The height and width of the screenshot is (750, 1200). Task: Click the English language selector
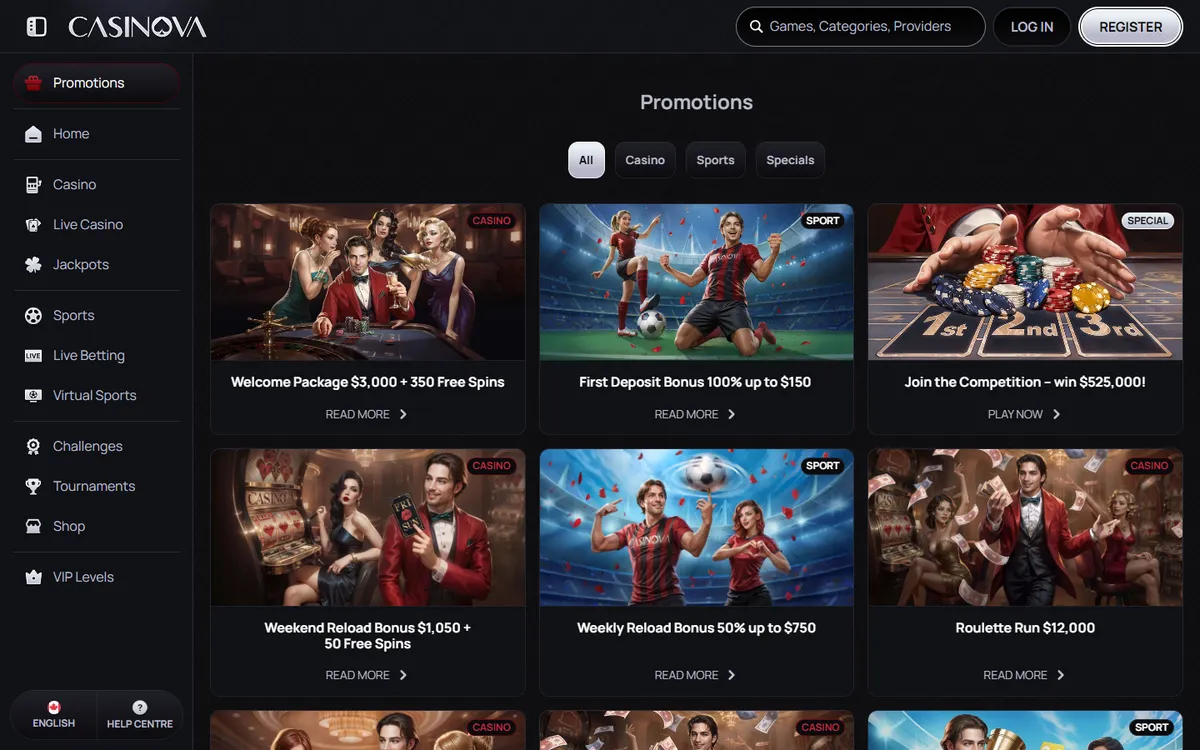pos(54,715)
